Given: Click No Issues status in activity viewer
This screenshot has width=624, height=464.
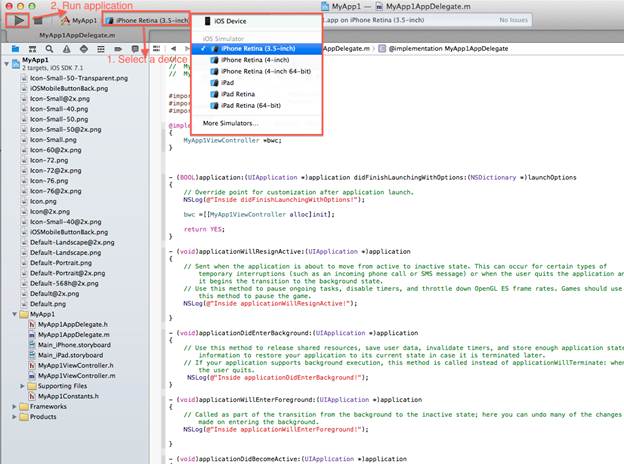Looking at the screenshot, I should click(513, 20).
